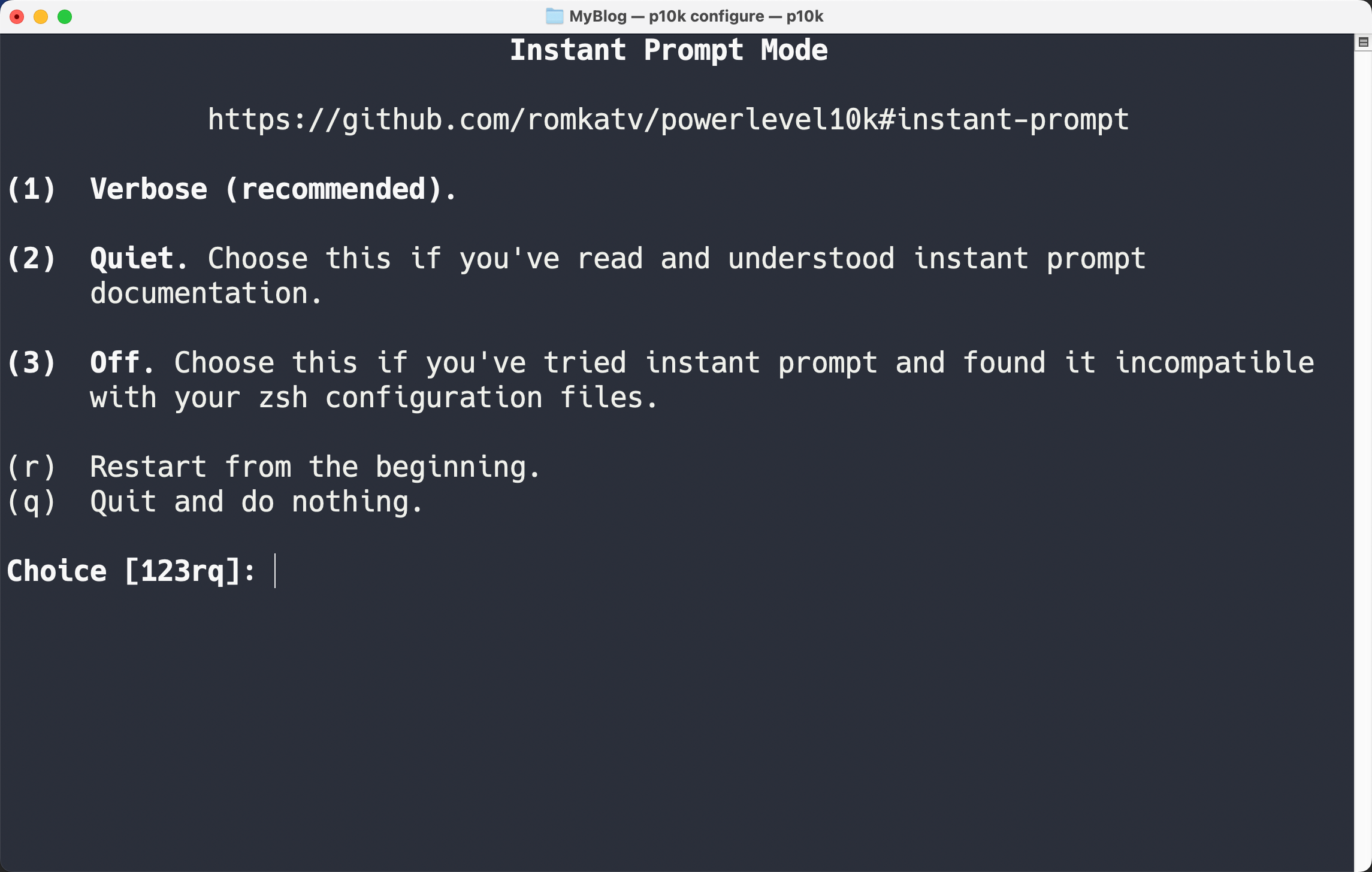Click the bold 'Verbose (recommended).' option text
1372x872 pixels.
click(x=273, y=189)
